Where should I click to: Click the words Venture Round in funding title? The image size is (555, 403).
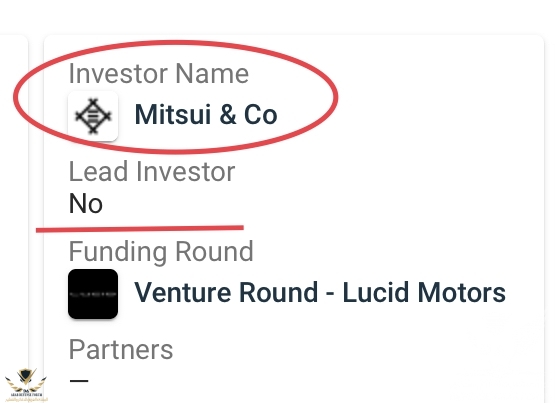click(226, 292)
